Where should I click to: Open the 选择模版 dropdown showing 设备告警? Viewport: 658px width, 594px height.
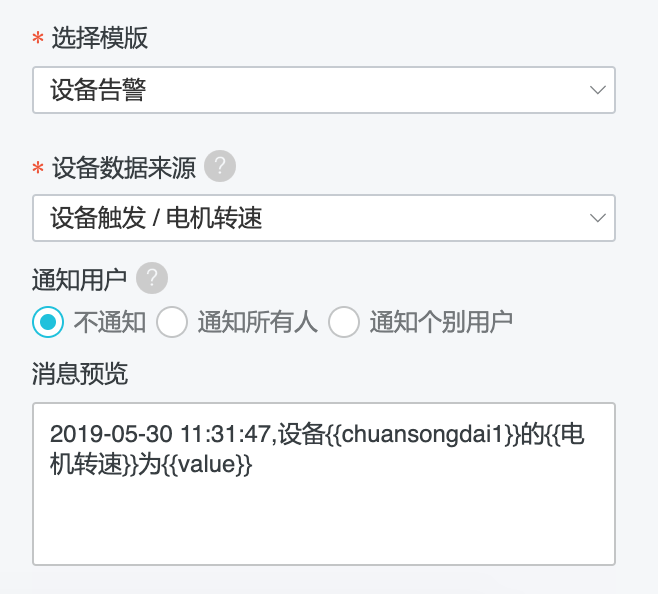pyautogui.click(x=324, y=90)
